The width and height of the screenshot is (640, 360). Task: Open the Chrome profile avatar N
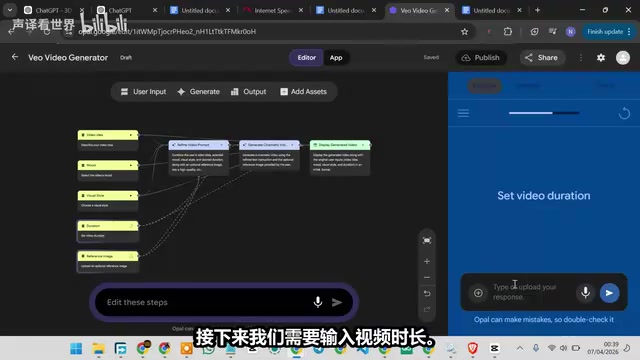click(571, 31)
